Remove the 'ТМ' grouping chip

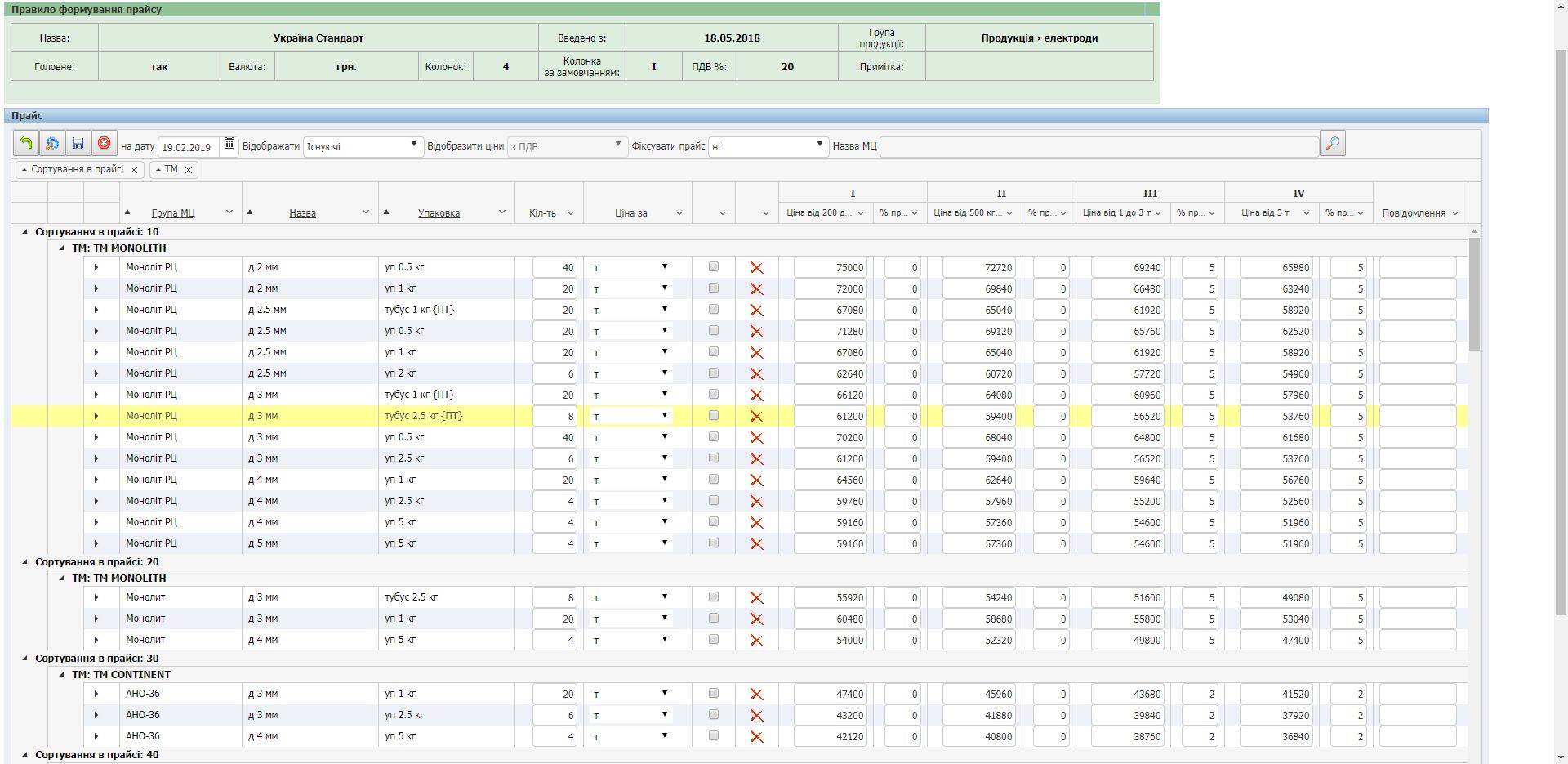coord(188,170)
